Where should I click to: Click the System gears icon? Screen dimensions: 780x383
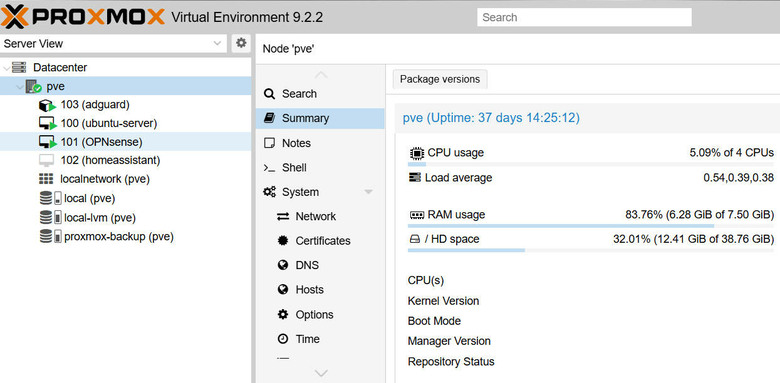270,192
